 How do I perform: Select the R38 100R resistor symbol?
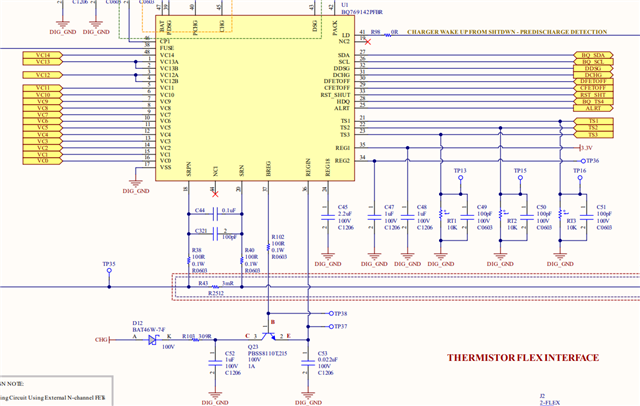pyautogui.click(x=189, y=260)
